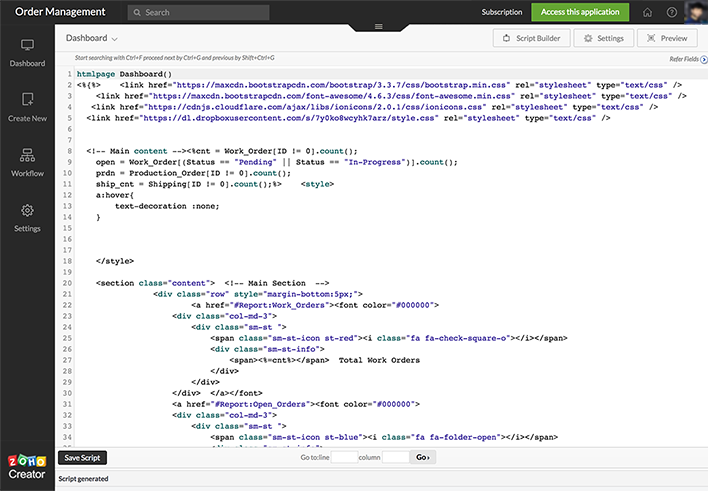708x491 pixels.
Task: Click the dropboxusercontent style.css link line
Action: [348, 118]
